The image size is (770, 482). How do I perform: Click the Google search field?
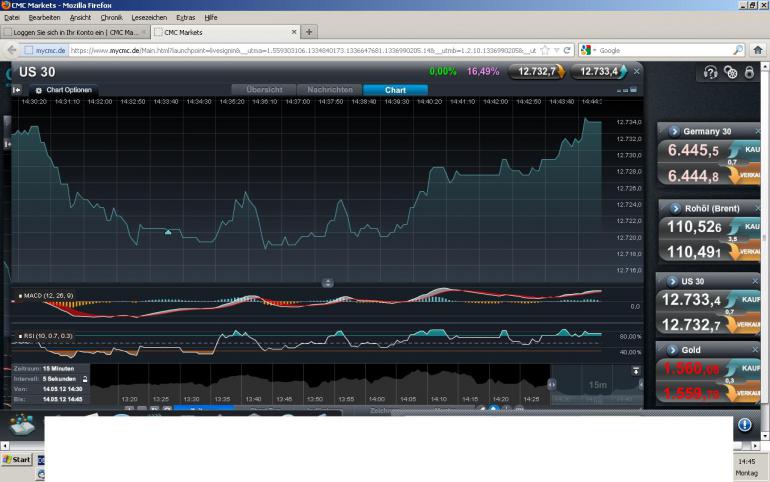click(x=665, y=50)
